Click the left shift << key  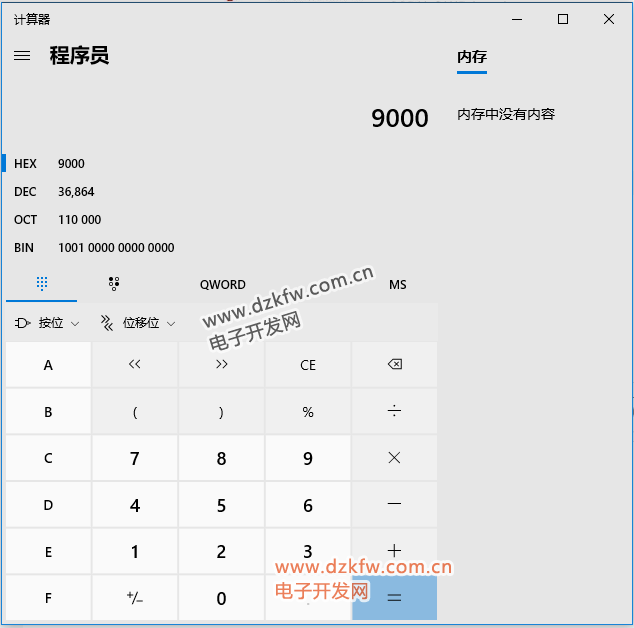pyautogui.click(x=135, y=365)
